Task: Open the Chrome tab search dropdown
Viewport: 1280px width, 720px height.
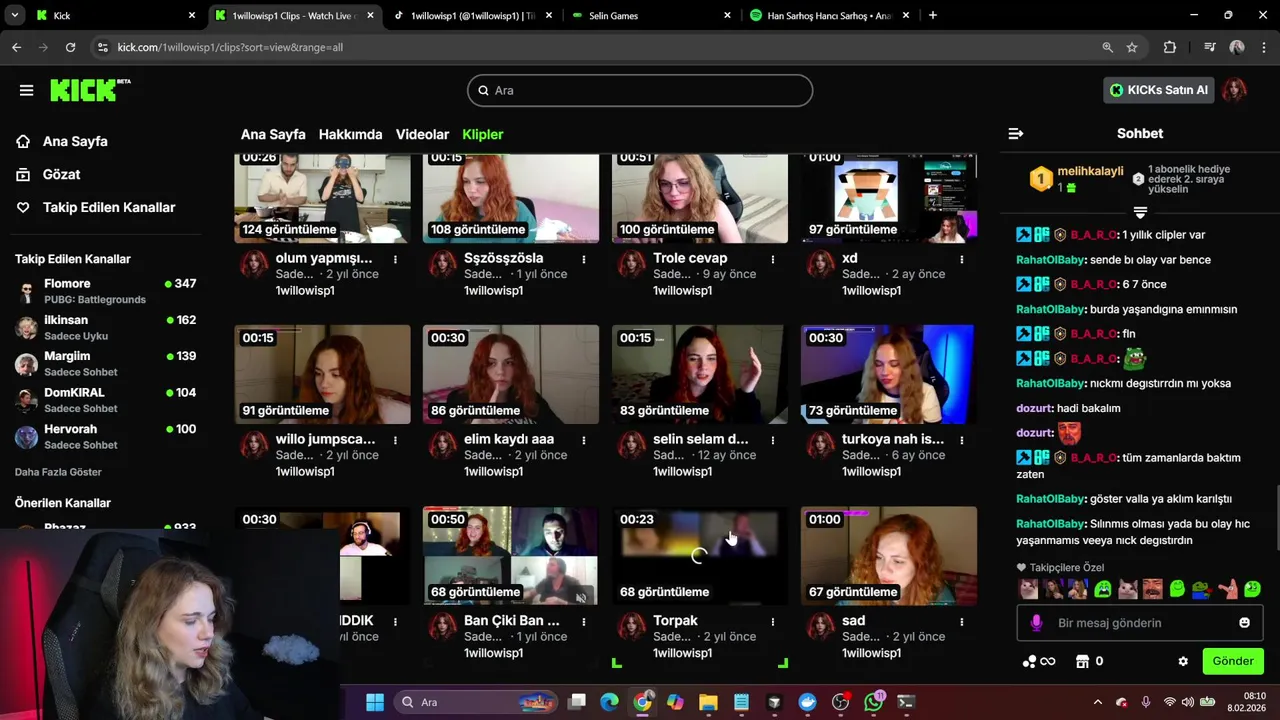Action: 16,15
